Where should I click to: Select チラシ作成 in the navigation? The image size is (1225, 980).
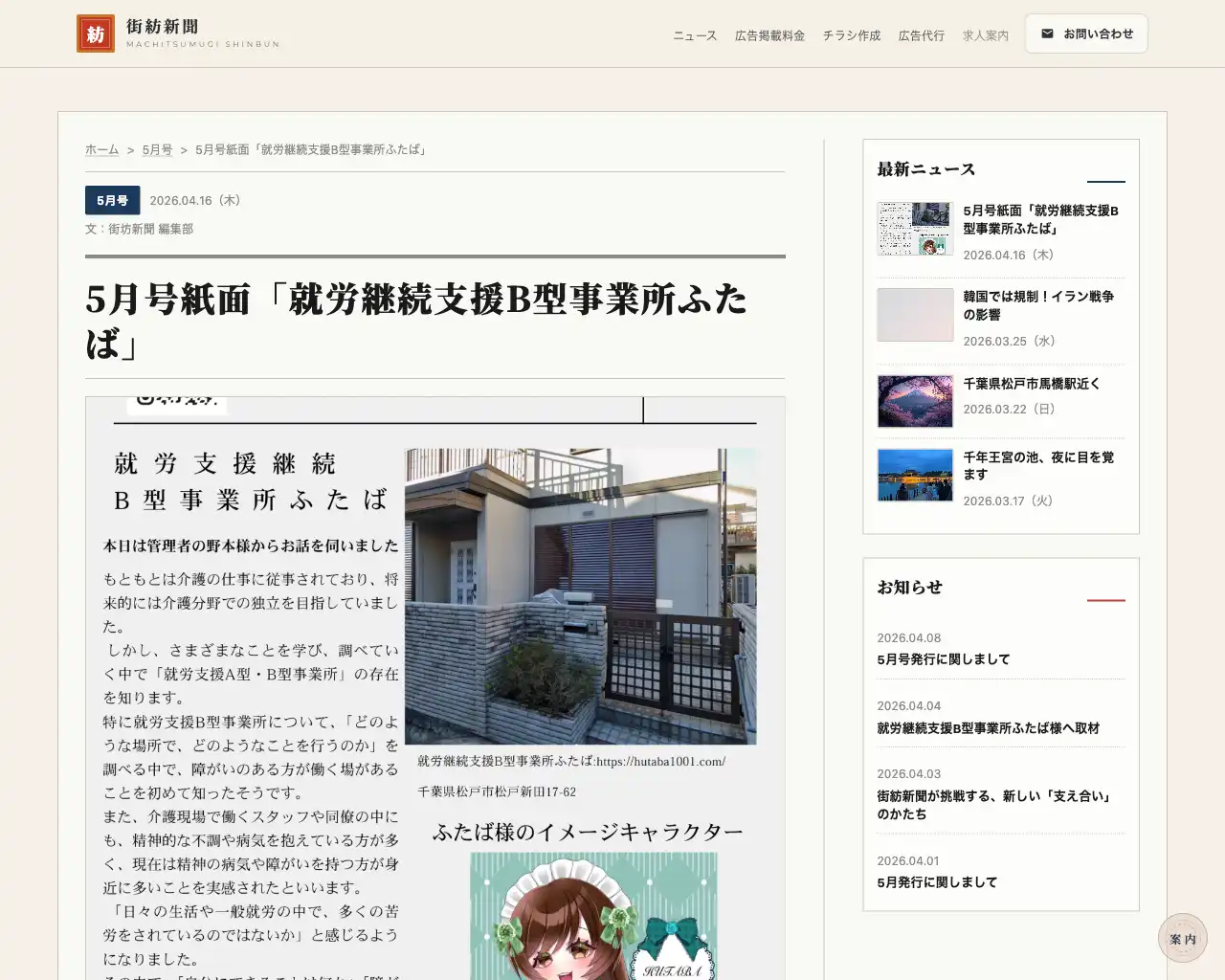[851, 34]
